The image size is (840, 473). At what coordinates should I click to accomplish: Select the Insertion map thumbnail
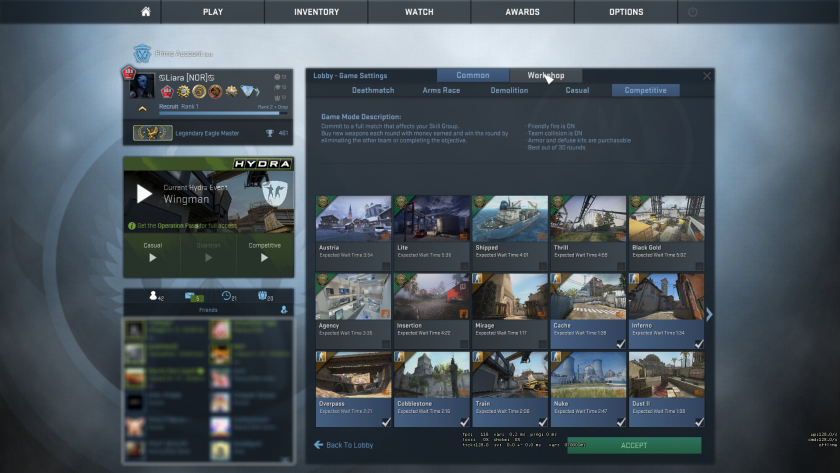point(431,297)
